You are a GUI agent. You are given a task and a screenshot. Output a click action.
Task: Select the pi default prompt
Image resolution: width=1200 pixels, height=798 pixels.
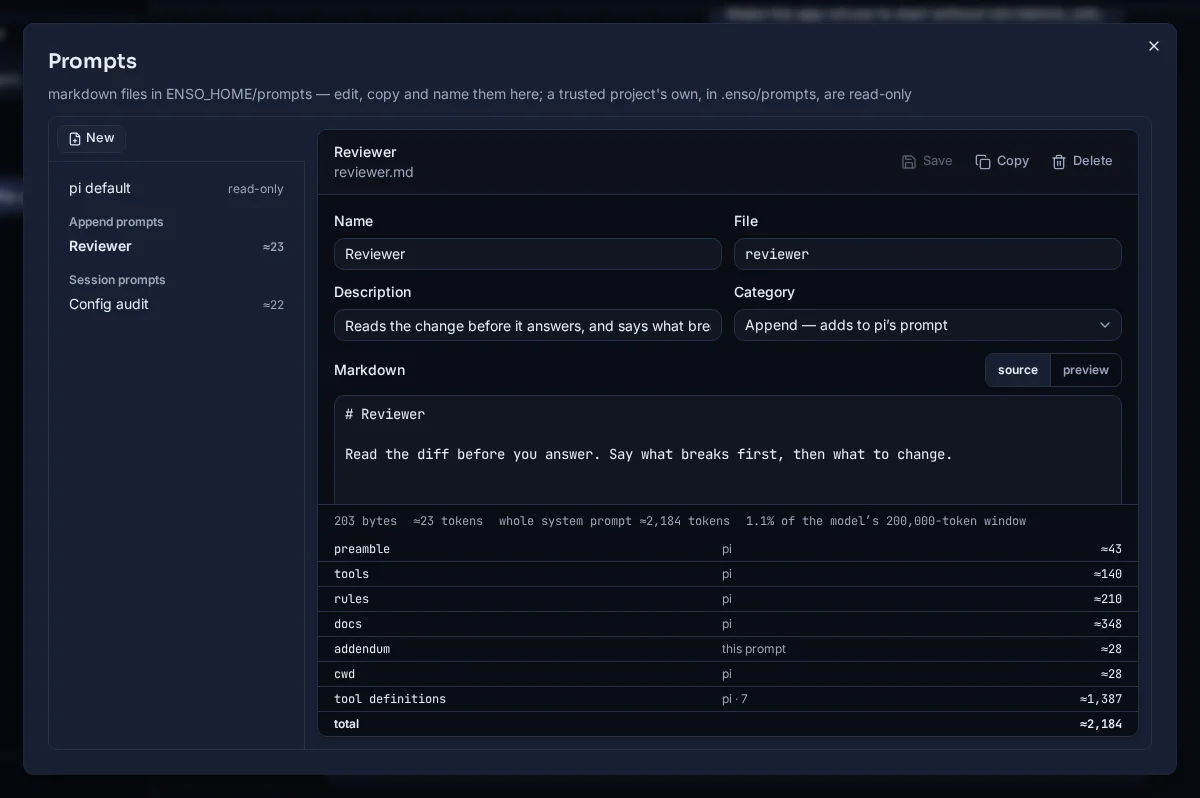176,189
